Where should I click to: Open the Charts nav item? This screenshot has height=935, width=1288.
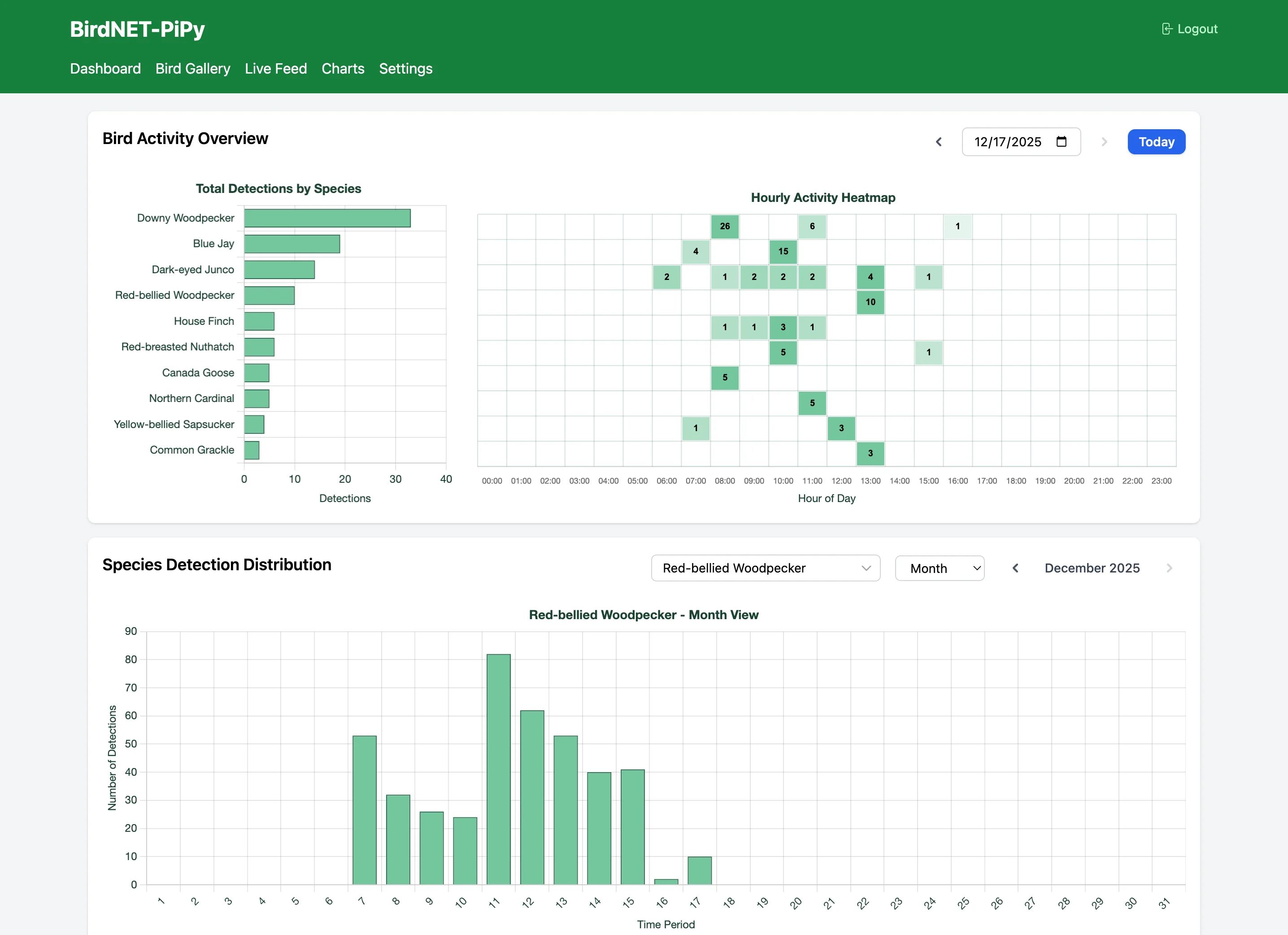coord(343,69)
